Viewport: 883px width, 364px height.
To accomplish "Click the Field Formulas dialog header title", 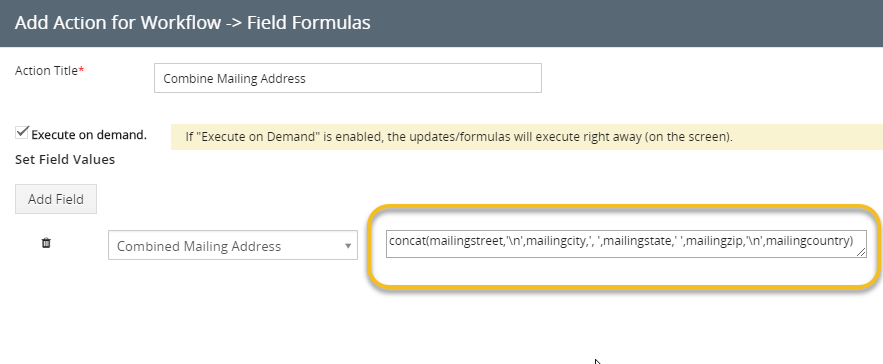I will [193, 23].
